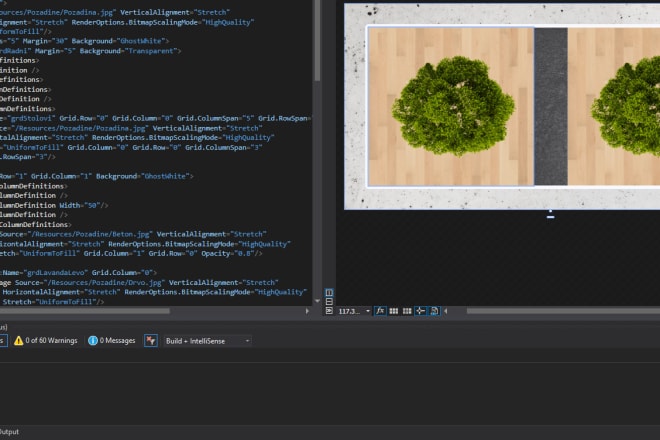Toggle show snap grid
Screen dimensions: 660x440
(394, 311)
